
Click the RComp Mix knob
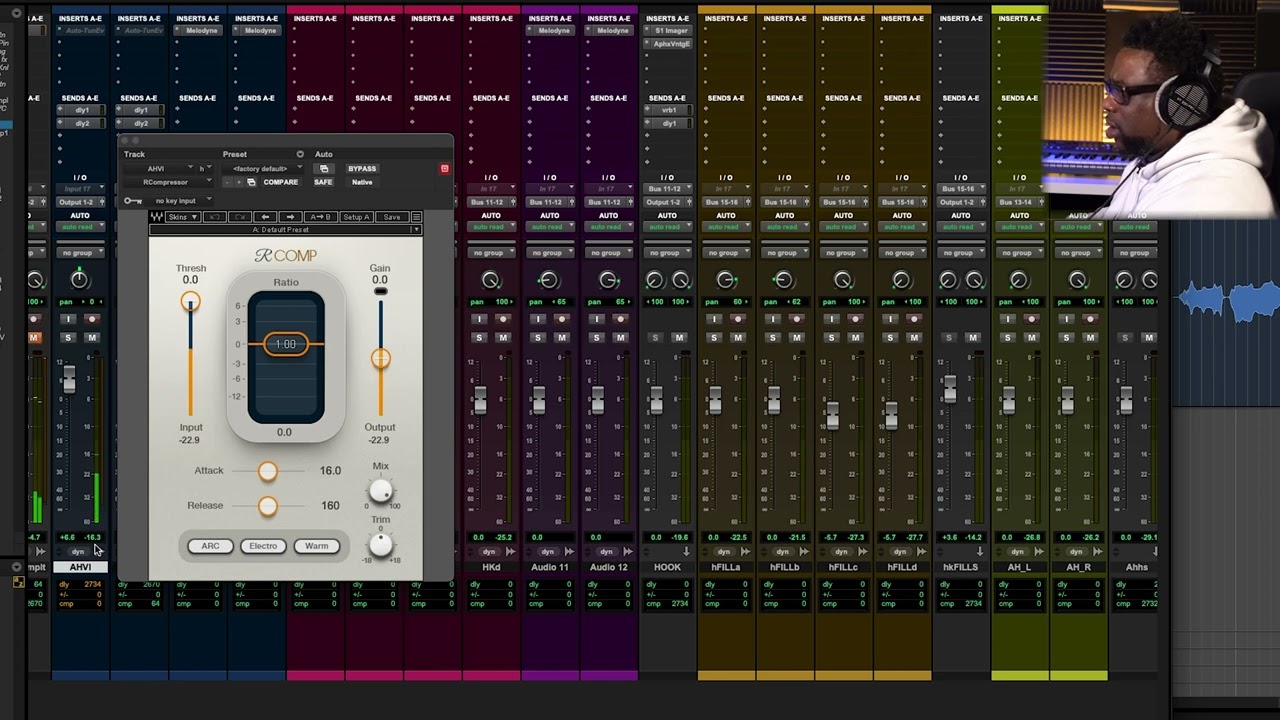pos(381,491)
